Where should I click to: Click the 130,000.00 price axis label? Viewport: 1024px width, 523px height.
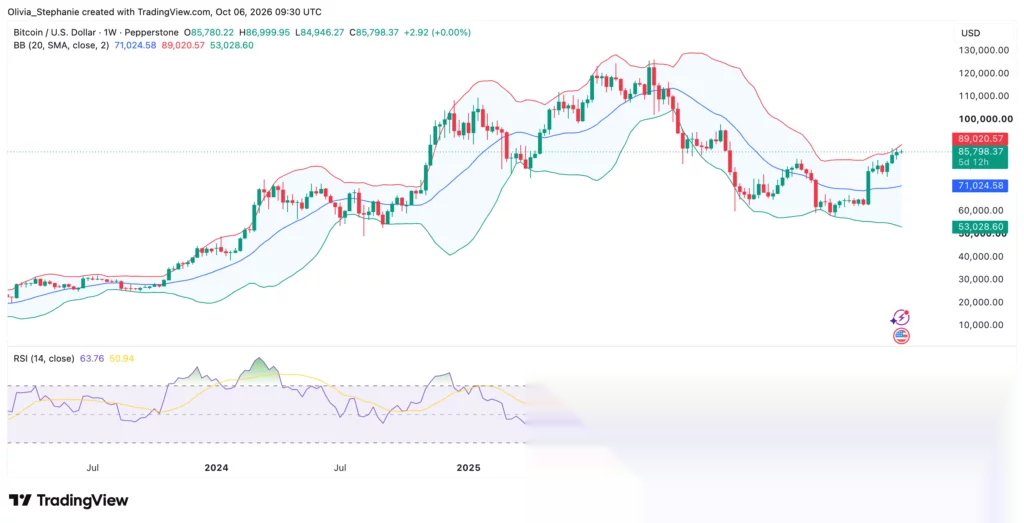[x=984, y=50]
